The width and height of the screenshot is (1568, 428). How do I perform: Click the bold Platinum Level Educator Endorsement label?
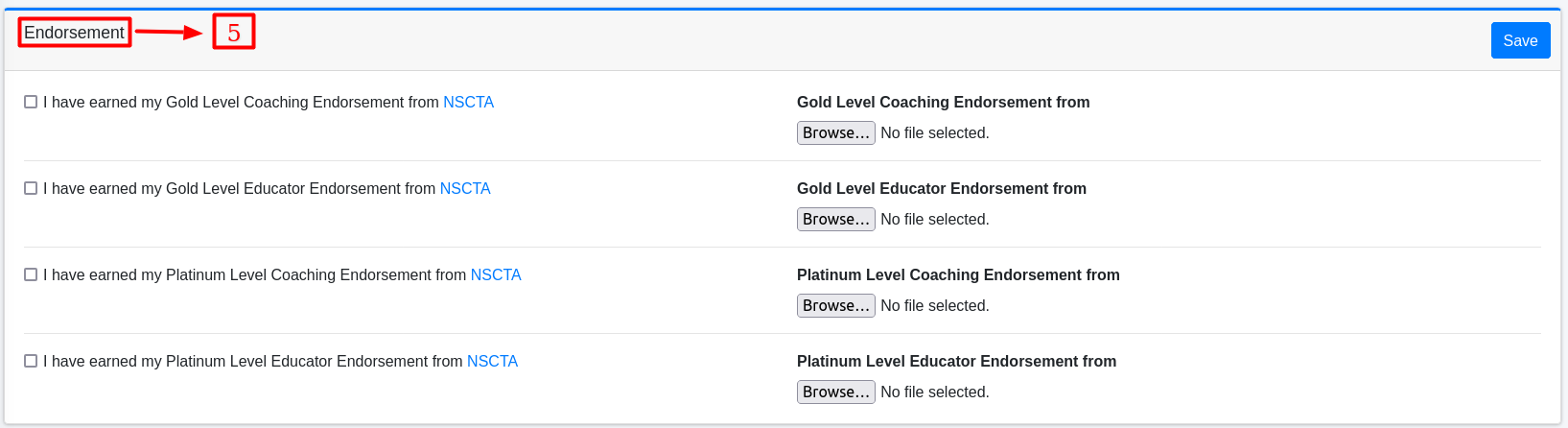coord(956,361)
